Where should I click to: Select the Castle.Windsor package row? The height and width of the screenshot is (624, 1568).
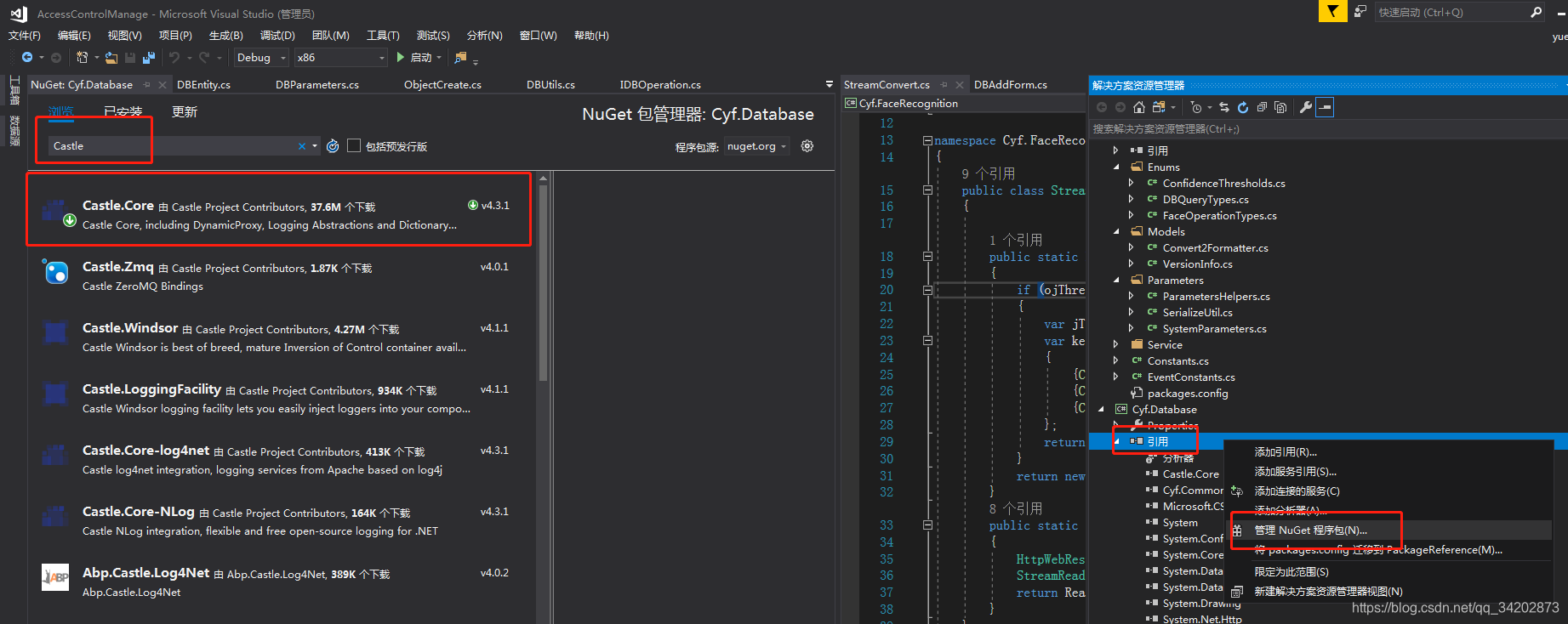[x=282, y=338]
